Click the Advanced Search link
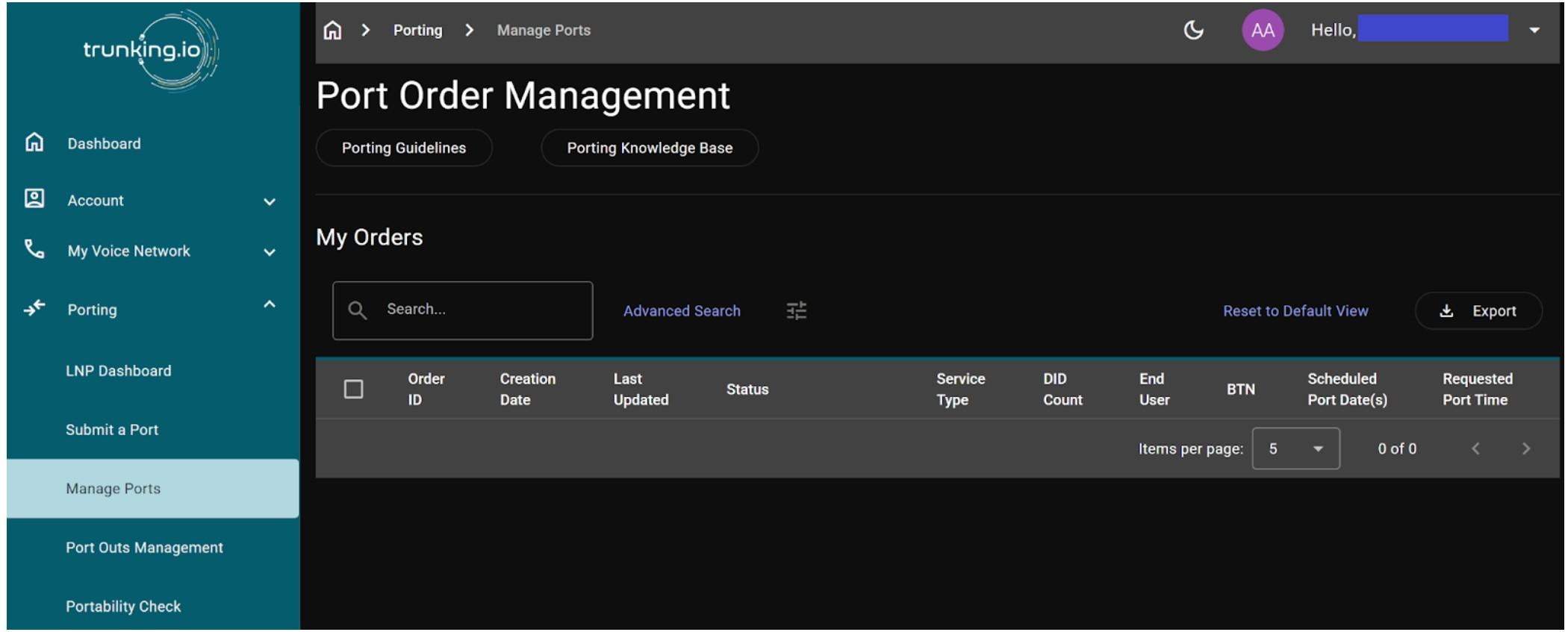Viewport: 1568px width, 632px height. pos(682,311)
